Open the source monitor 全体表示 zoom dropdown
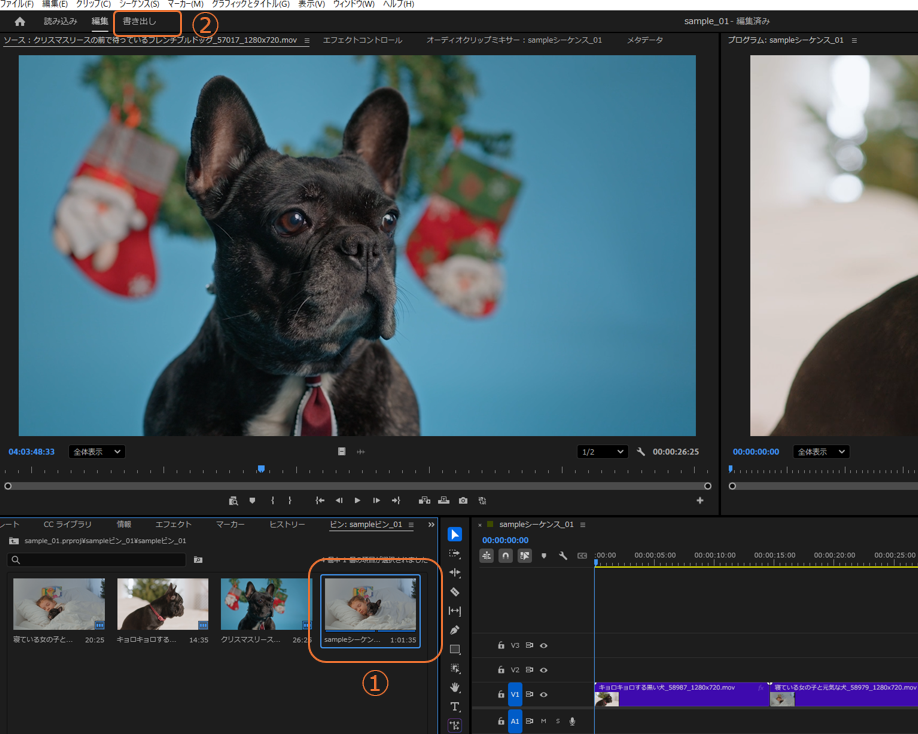 point(97,452)
